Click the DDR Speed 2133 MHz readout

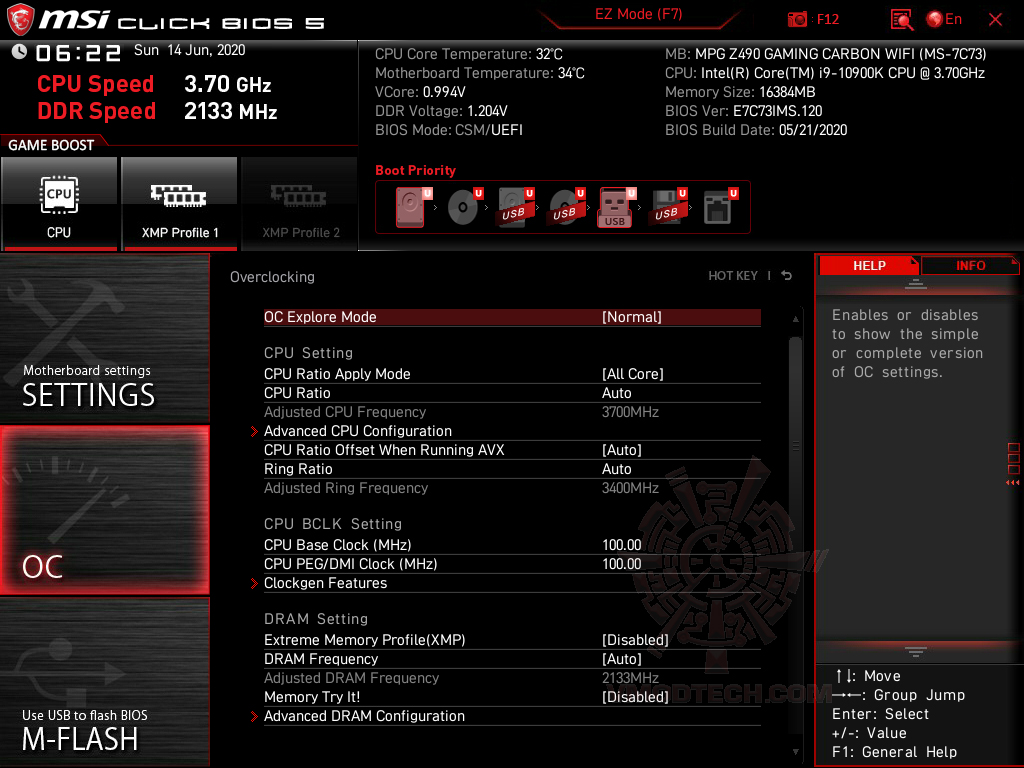point(157,111)
